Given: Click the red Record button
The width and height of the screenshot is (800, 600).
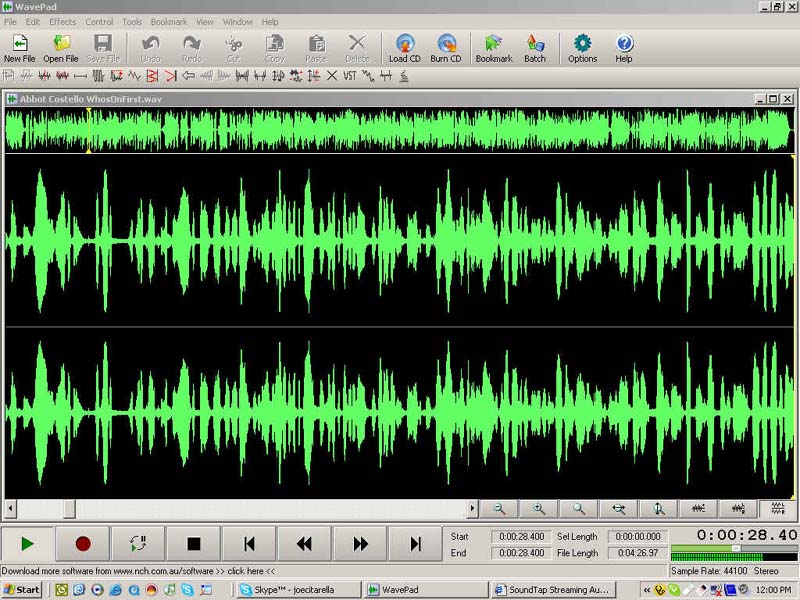Looking at the screenshot, I should pos(83,544).
